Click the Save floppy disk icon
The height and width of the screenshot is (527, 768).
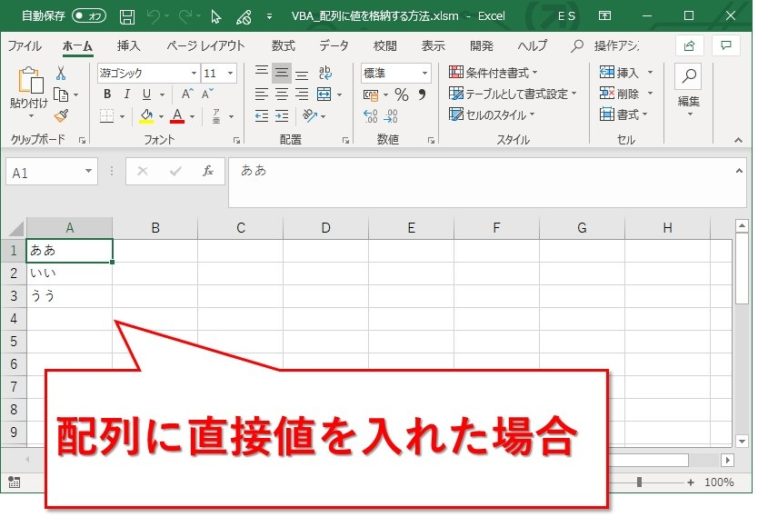click(x=126, y=17)
